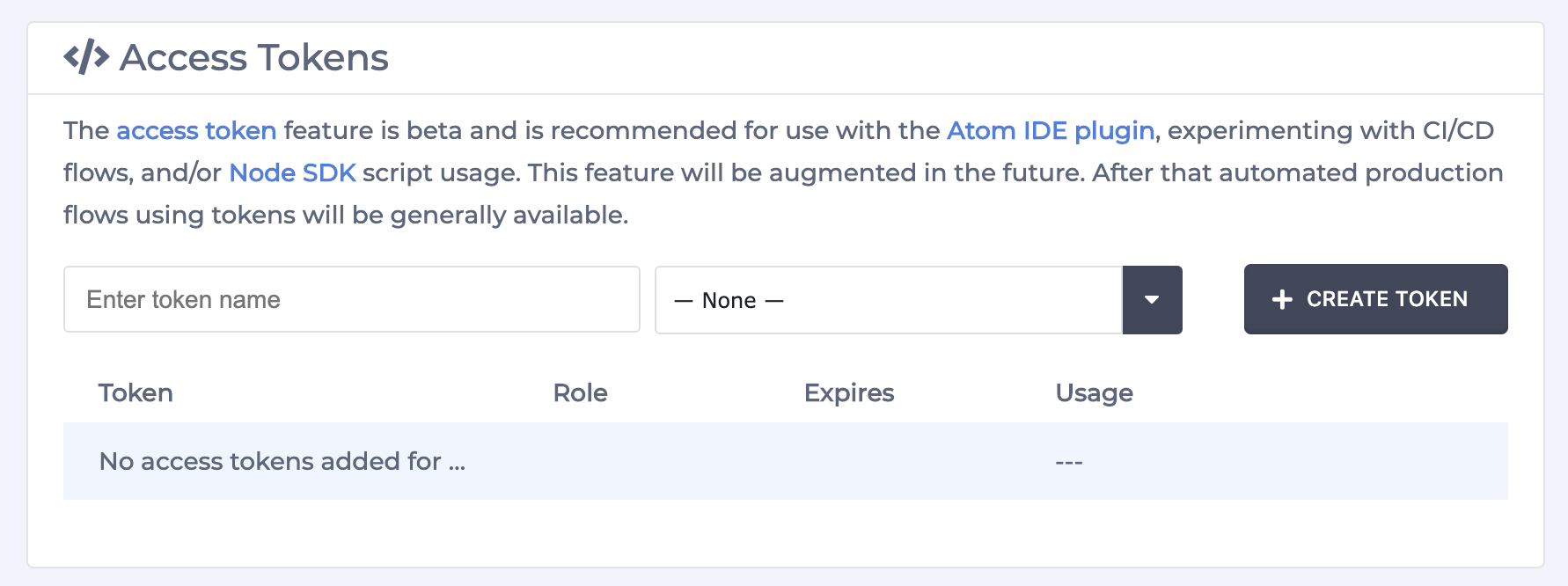Click the plus icon on Create Token
Viewport: 1568px width, 586px height.
[1282, 299]
